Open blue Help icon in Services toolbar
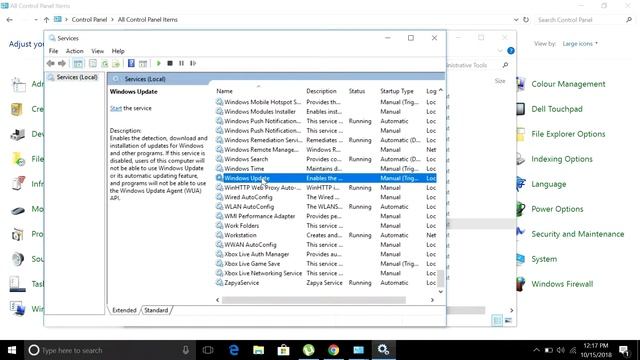This screenshot has height=360, width=640. (x=131, y=63)
